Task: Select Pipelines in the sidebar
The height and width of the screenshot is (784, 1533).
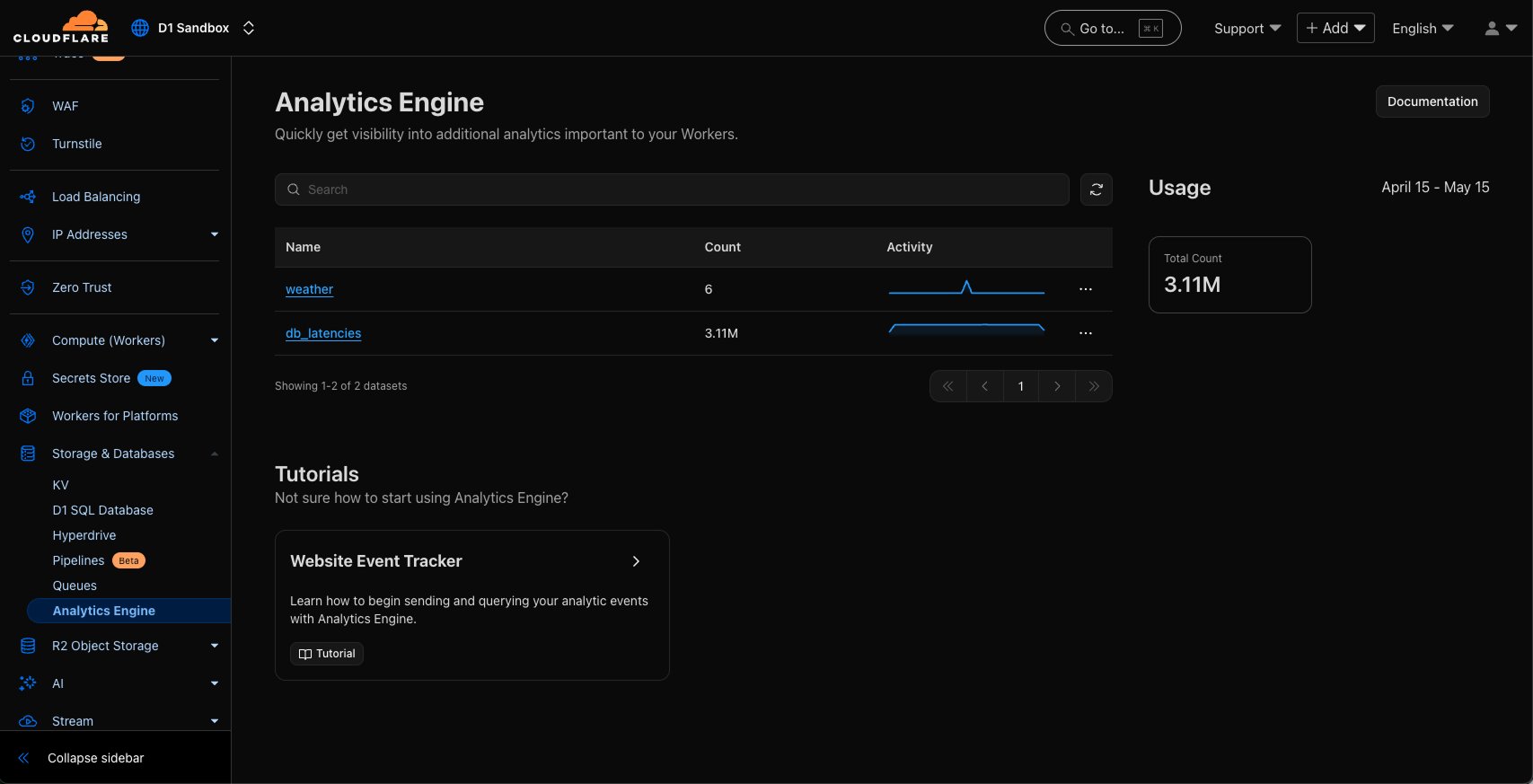Action: click(78, 560)
